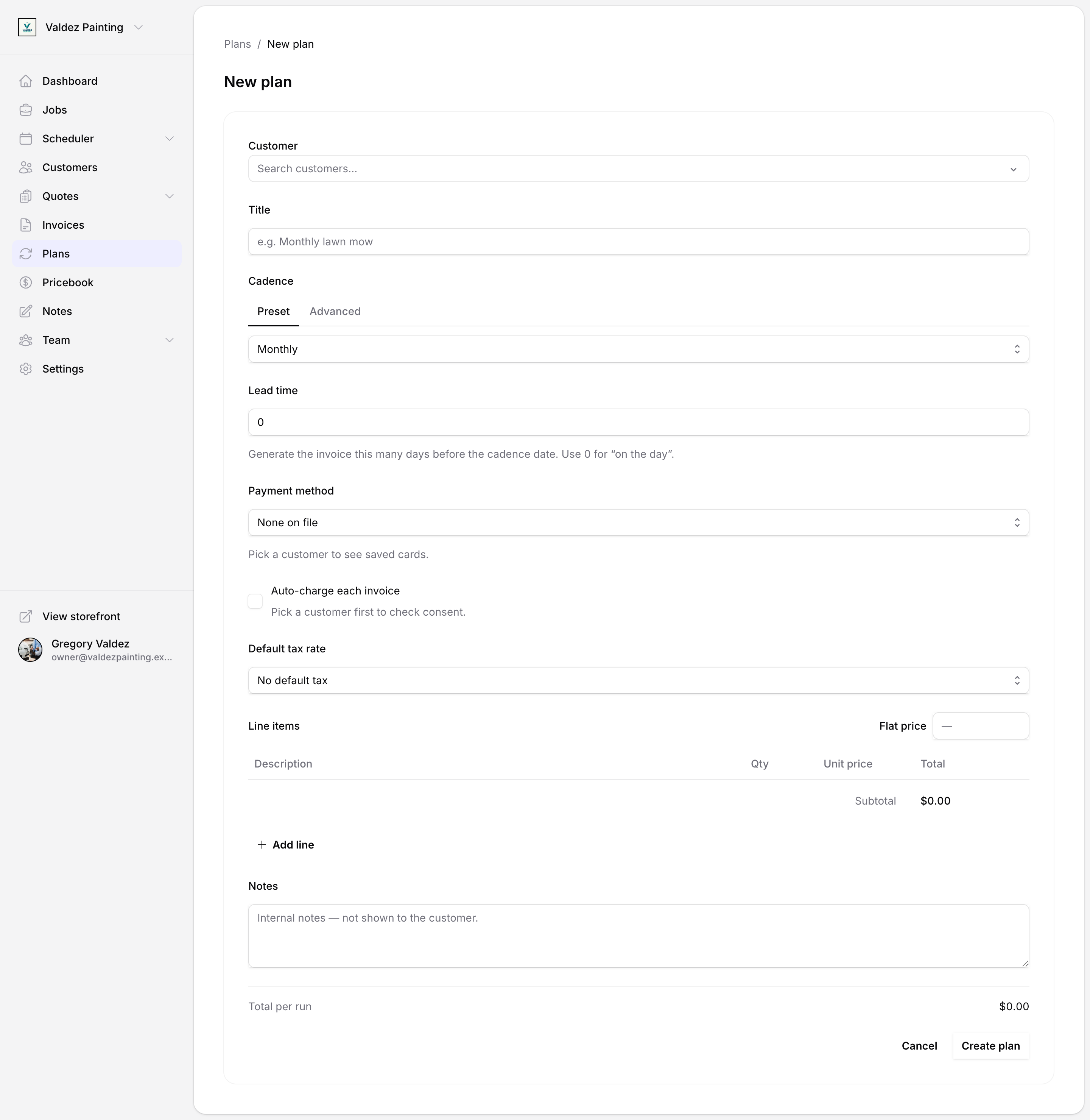Image resolution: width=1090 pixels, height=1120 pixels.
Task: Click the Add line button
Action: pyautogui.click(x=286, y=845)
